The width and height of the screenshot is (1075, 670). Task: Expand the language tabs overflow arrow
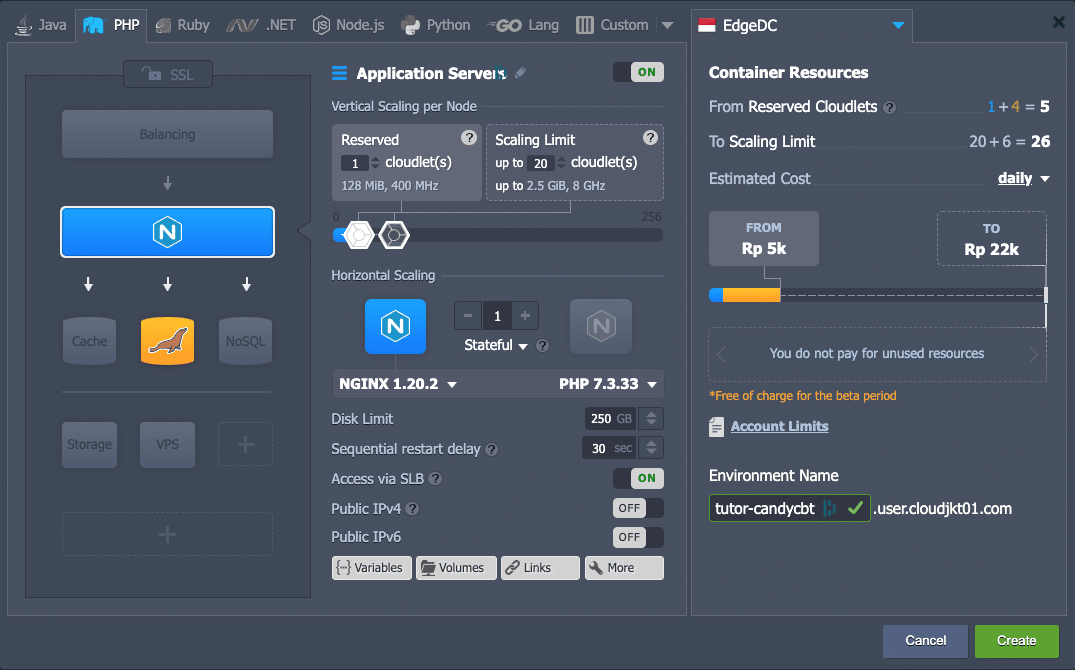pyautogui.click(x=668, y=25)
